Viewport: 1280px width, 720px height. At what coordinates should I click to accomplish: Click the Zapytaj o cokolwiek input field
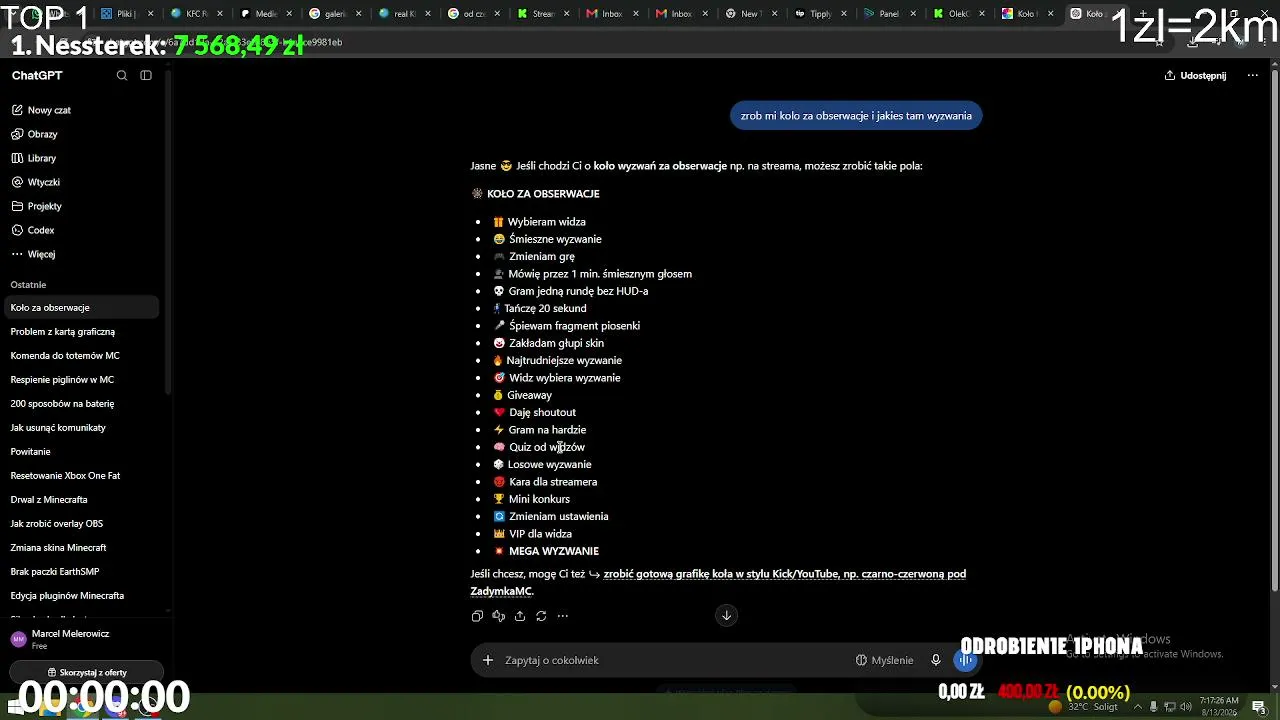pos(670,660)
